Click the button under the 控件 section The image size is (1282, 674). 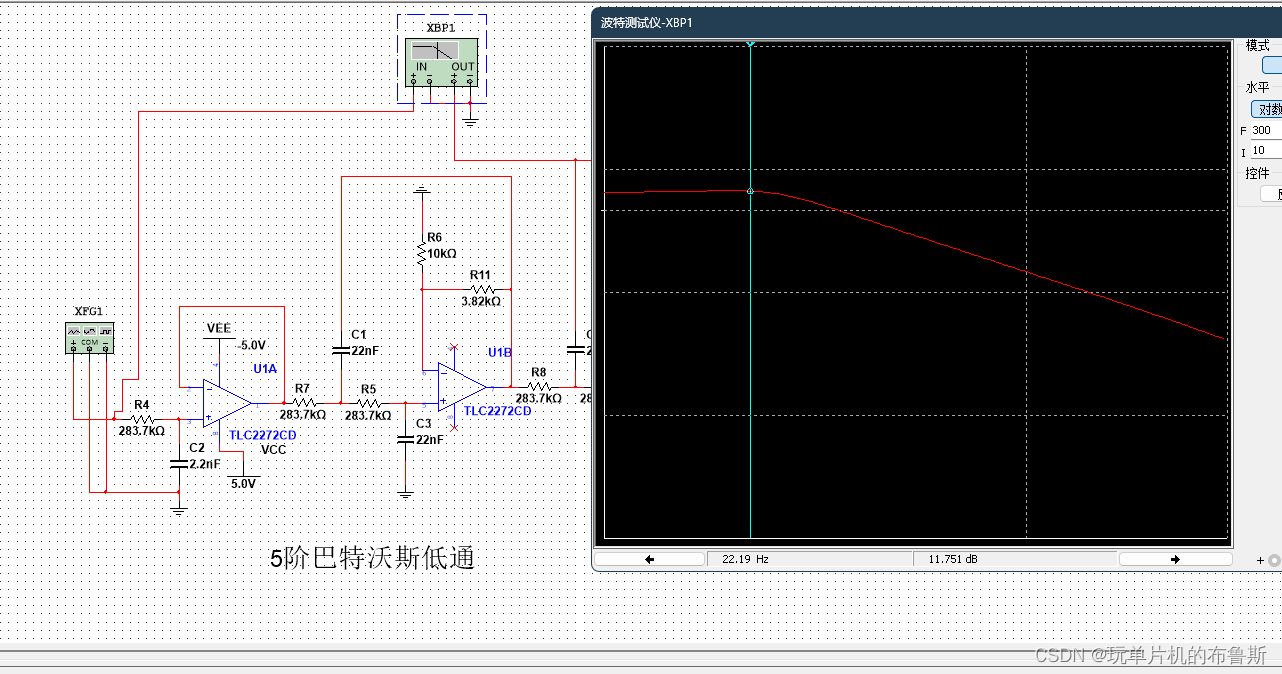click(1272, 194)
